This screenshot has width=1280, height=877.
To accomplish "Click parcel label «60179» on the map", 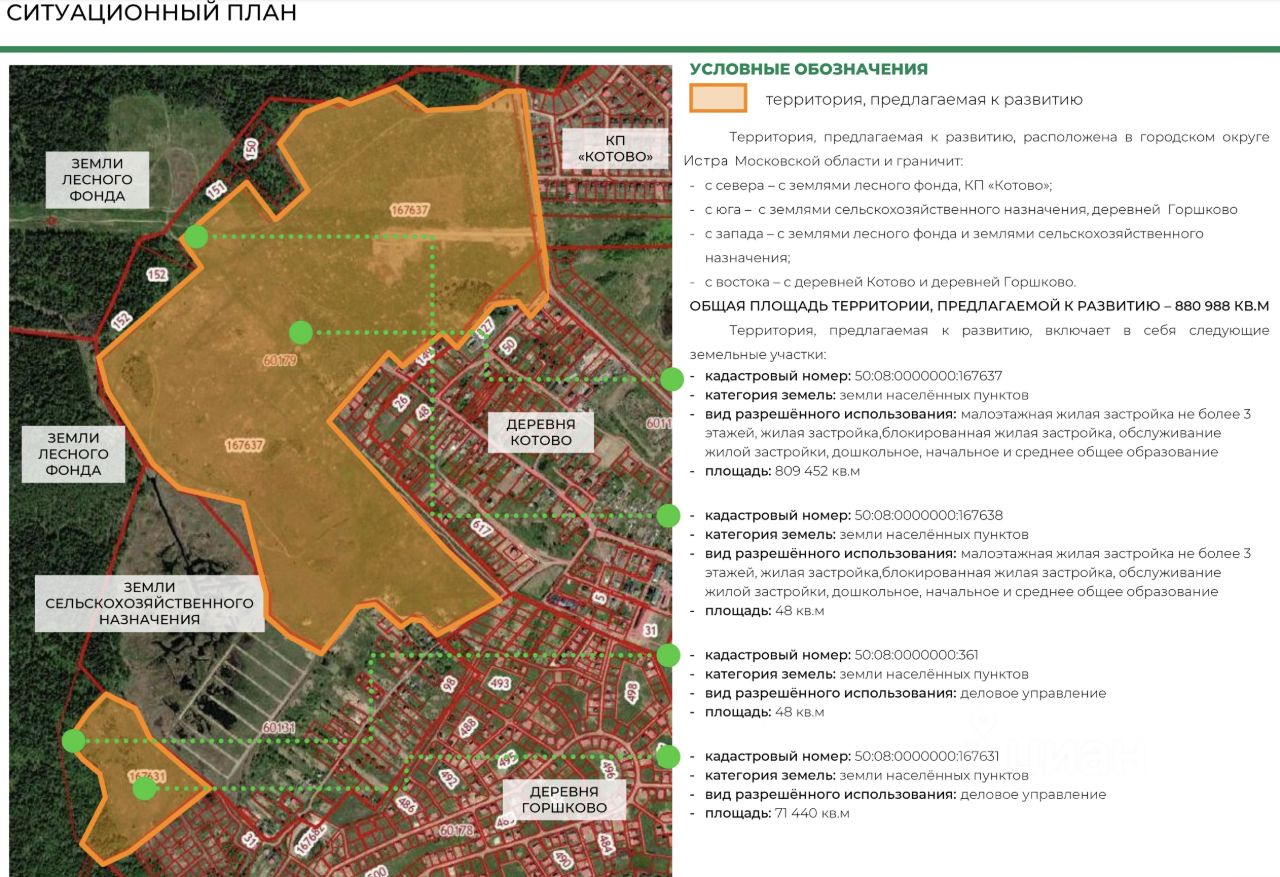I will click(x=282, y=359).
